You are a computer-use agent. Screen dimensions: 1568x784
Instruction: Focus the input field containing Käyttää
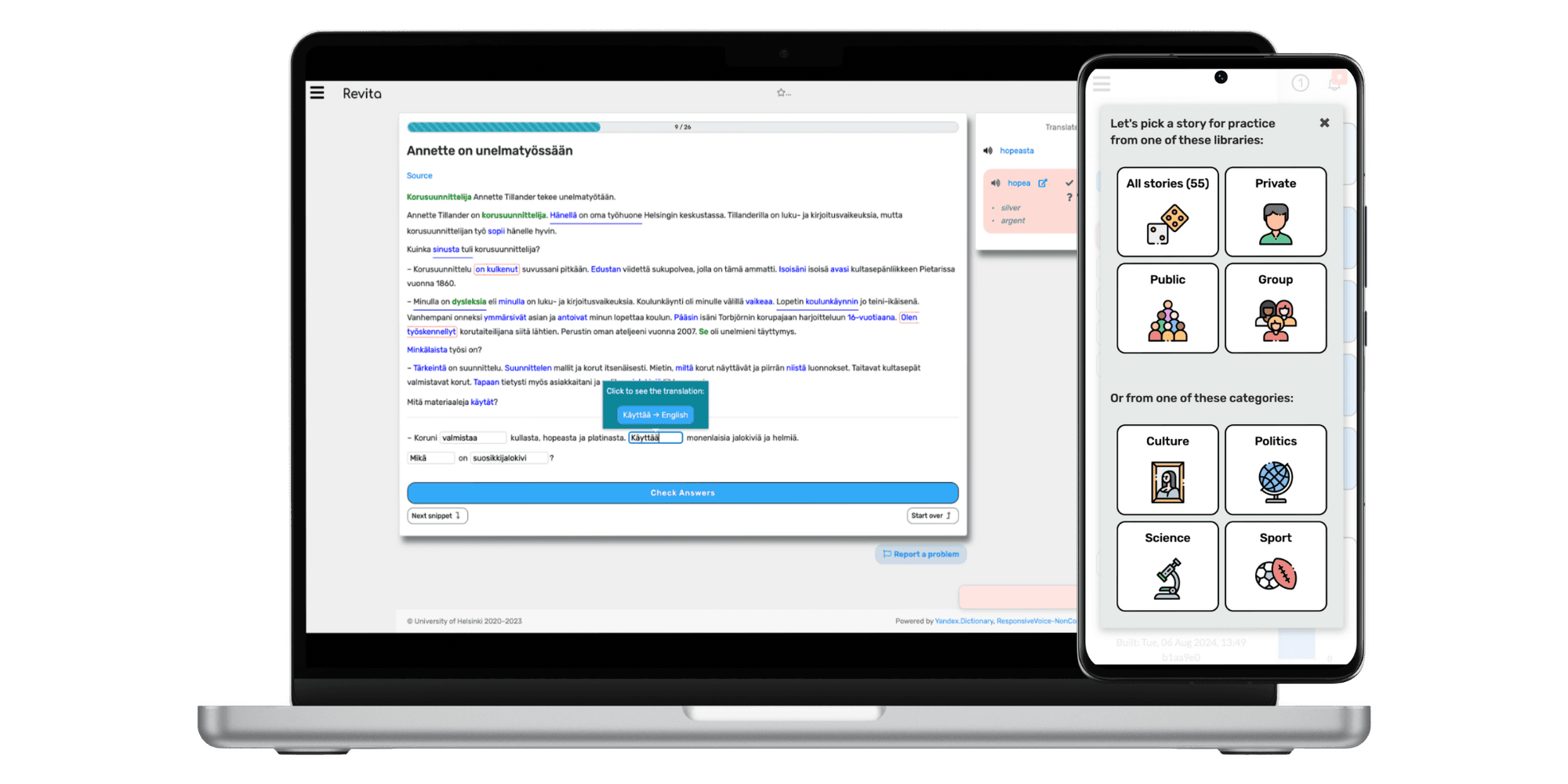point(655,438)
